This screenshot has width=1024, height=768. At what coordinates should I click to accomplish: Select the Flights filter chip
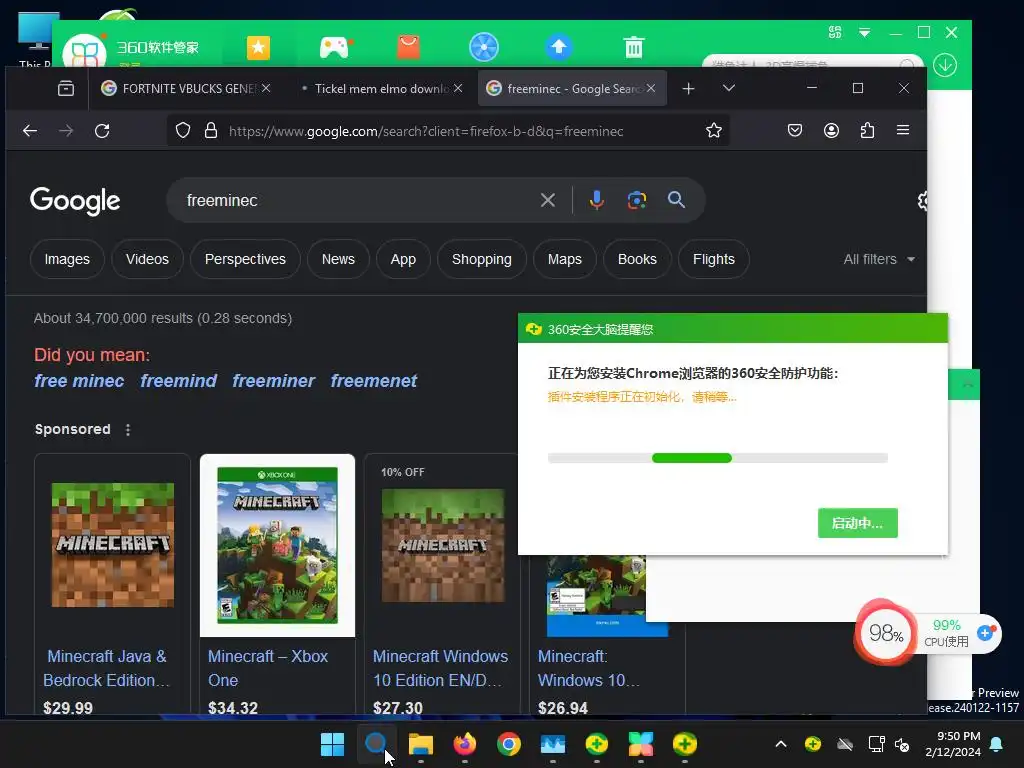[x=714, y=259]
